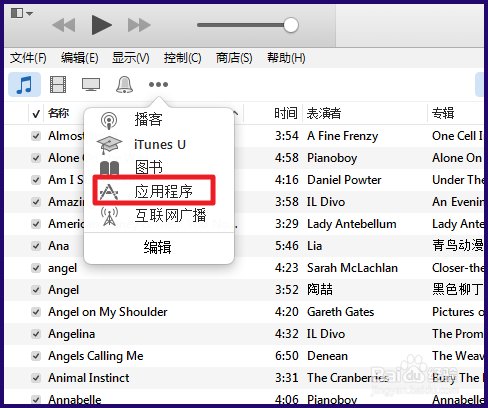
Task: Sort by the 时间 column header
Action: tap(286, 113)
